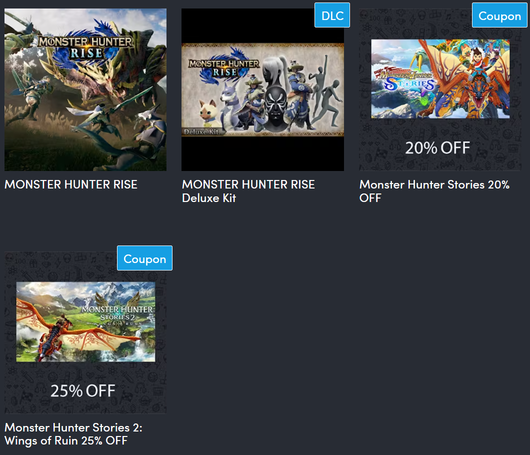This screenshot has width=530, height=455.
Task: Click the 20% OFF discount label
Action: [437, 148]
